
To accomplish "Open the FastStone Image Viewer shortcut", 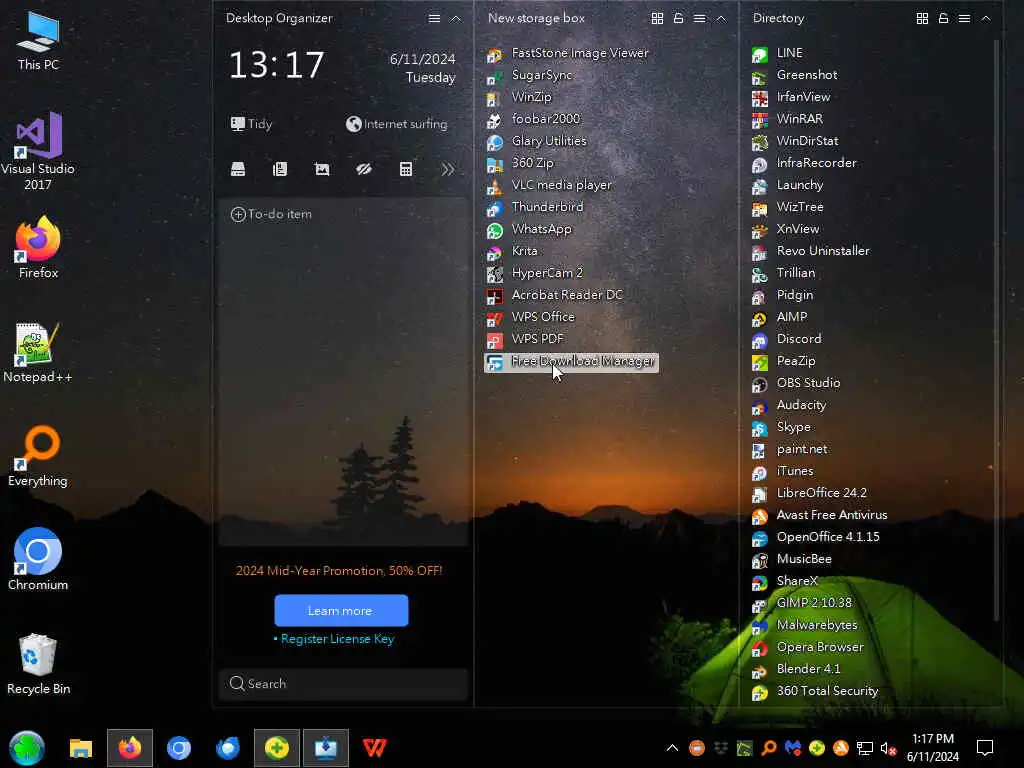I will 568,54.
